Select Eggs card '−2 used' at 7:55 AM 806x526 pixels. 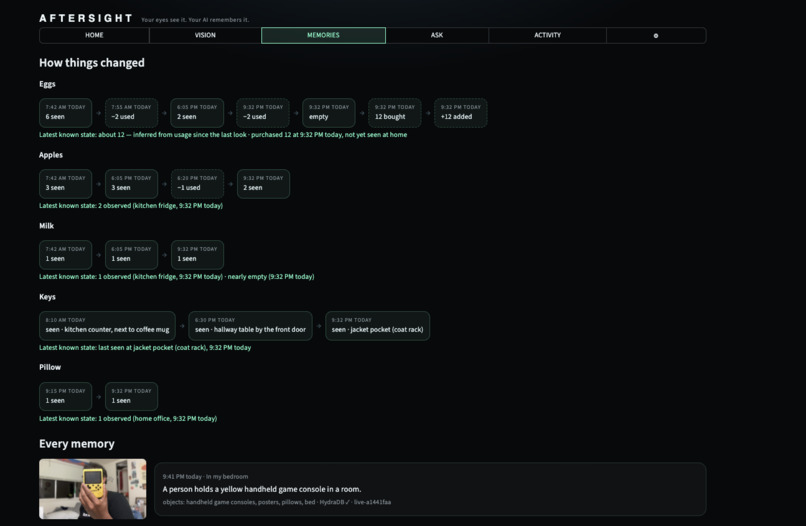pos(131,113)
